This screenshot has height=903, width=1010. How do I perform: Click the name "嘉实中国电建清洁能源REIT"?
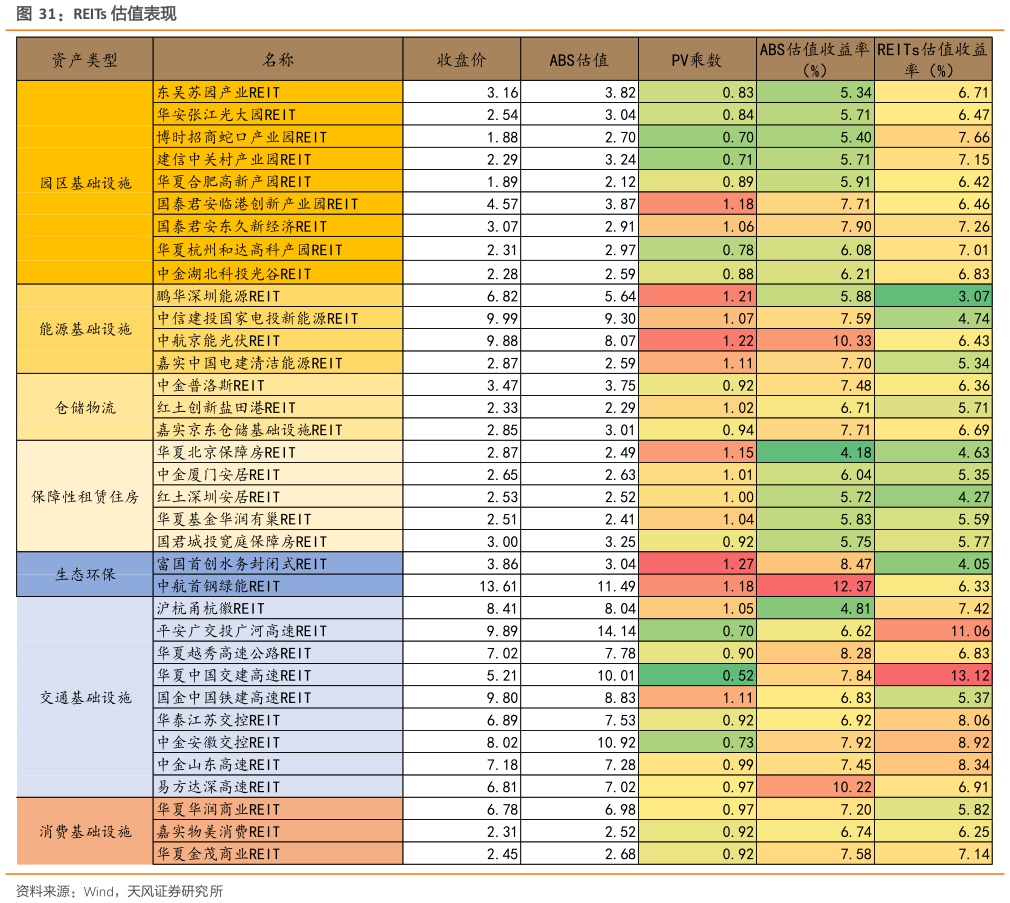[250, 363]
